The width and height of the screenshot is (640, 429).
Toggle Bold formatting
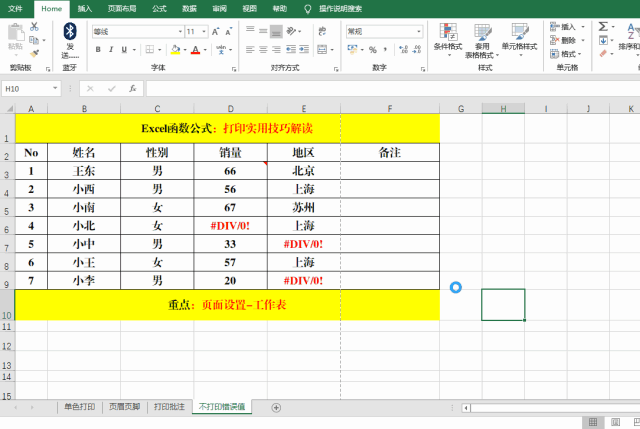pyautogui.click(x=98, y=49)
